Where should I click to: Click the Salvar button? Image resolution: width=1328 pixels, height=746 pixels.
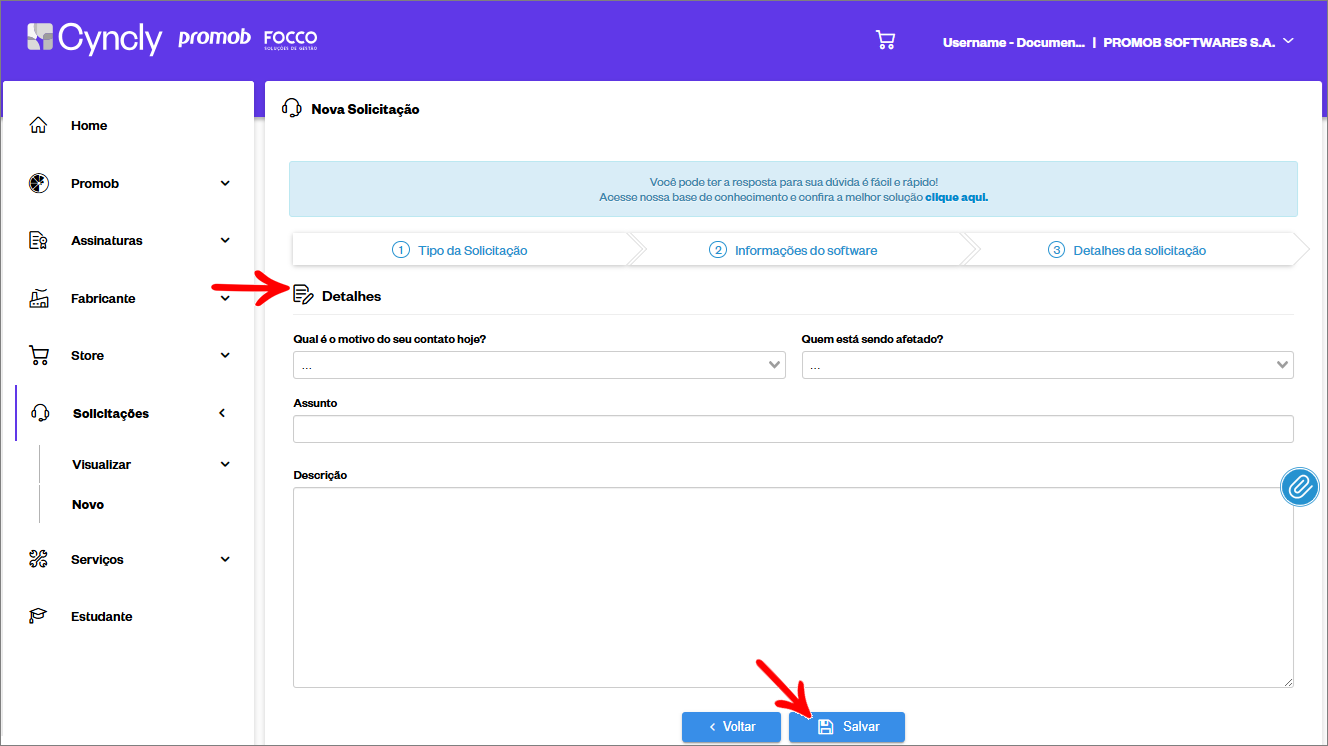tap(847, 727)
